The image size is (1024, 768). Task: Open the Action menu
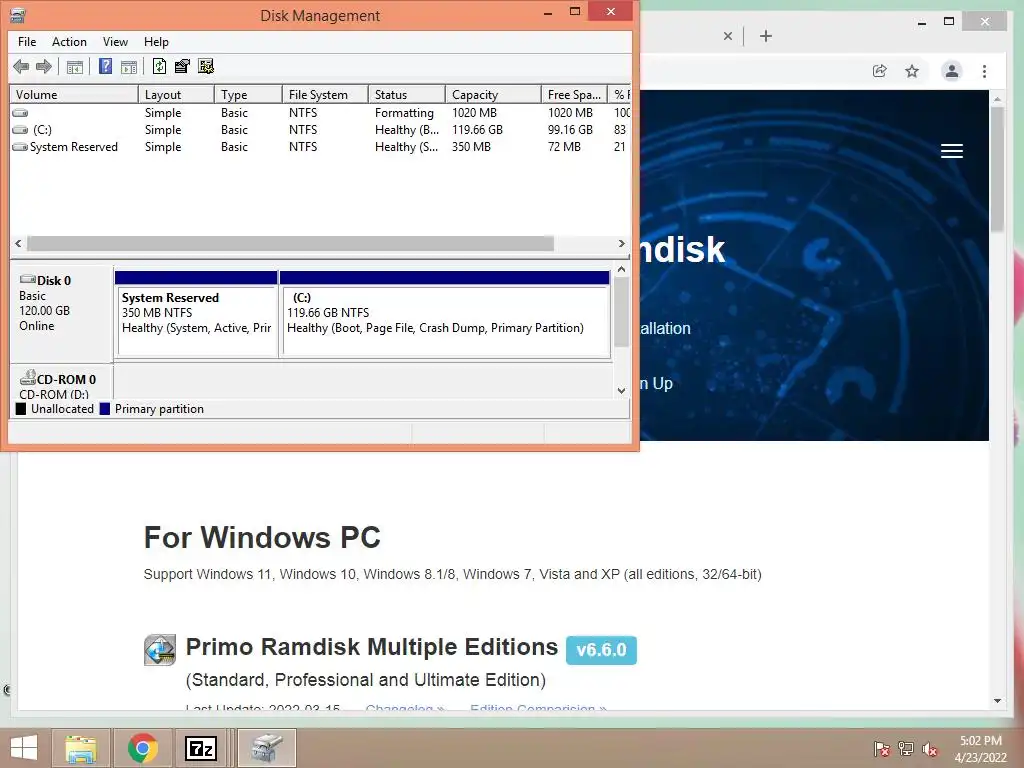tap(69, 42)
